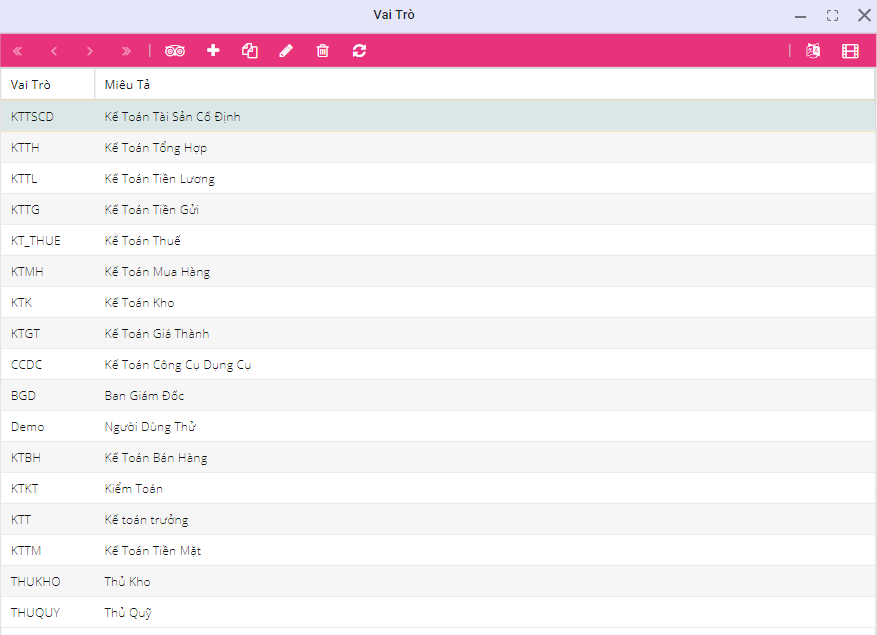Jump to the last record
This screenshot has width=877, height=635.
(126, 51)
